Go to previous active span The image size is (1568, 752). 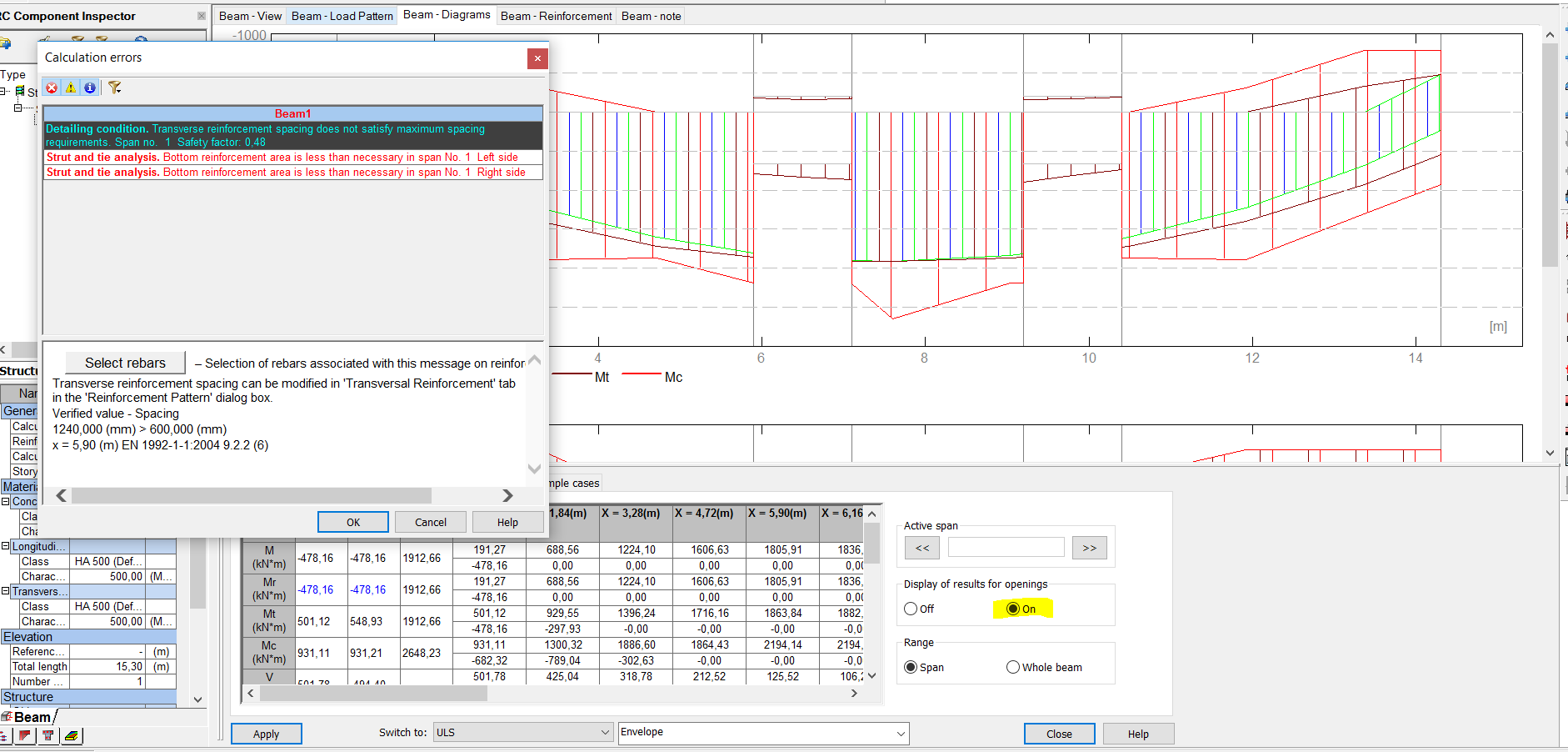tap(922, 548)
